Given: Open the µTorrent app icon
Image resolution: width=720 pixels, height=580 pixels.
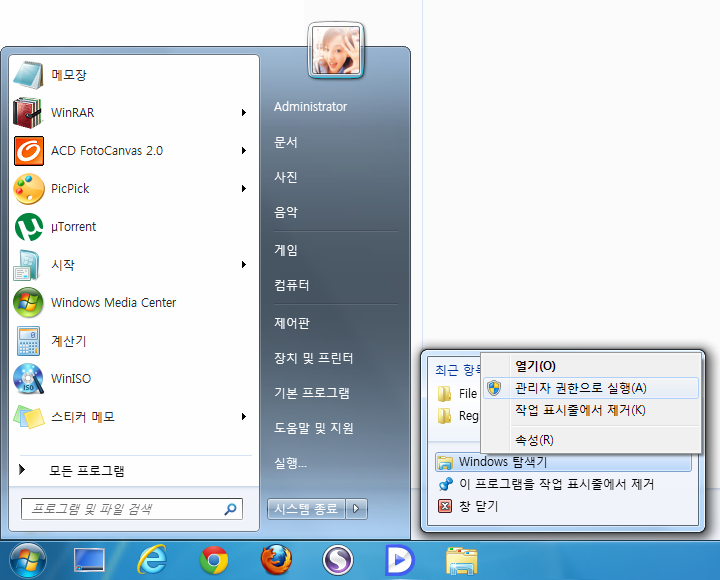Looking at the screenshot, I should 28,227.
